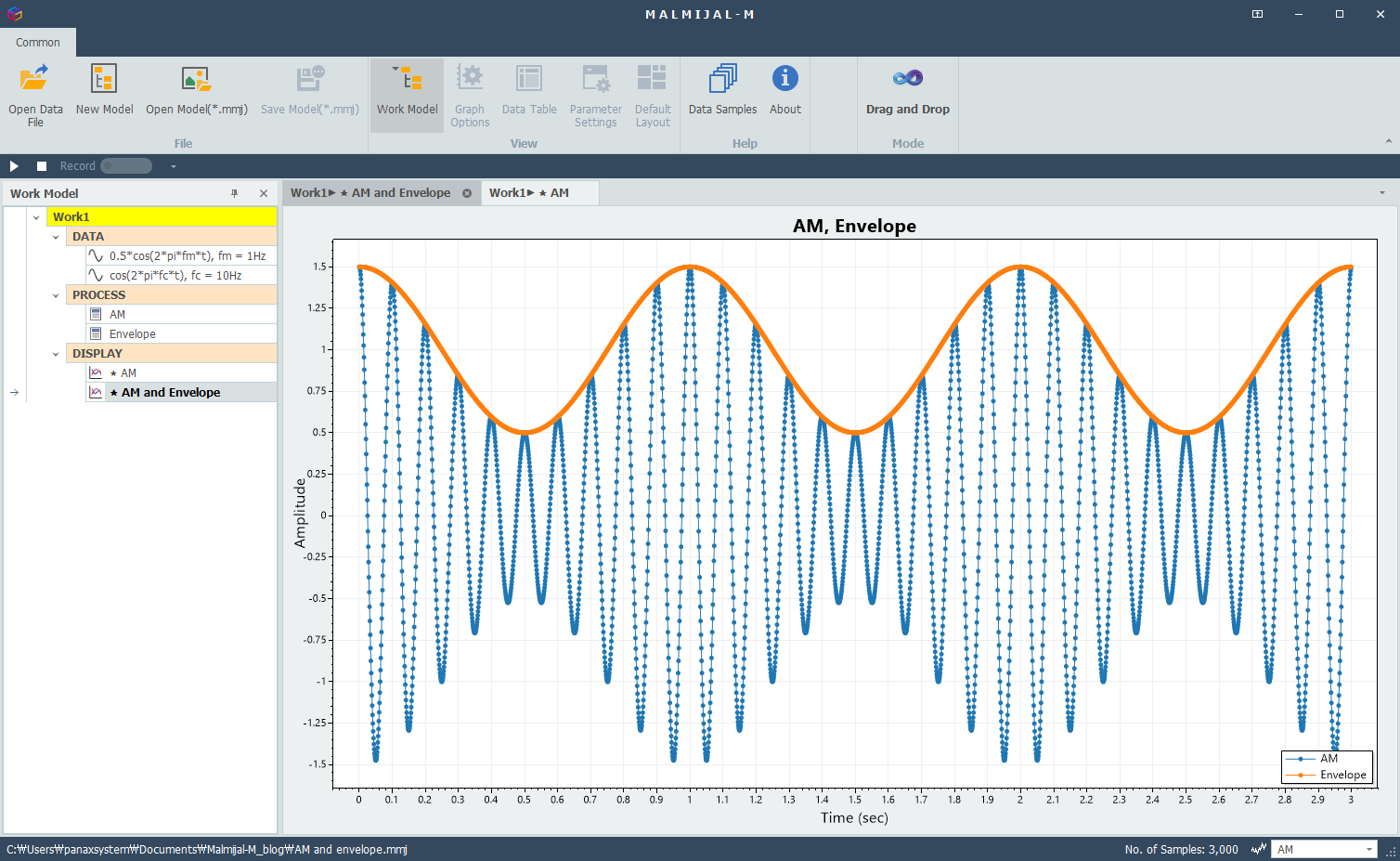Screen dimensions: 1400x861
Task: Click the sine wave icon beside fc = 10Hz
Action: (x=96, y=275)
